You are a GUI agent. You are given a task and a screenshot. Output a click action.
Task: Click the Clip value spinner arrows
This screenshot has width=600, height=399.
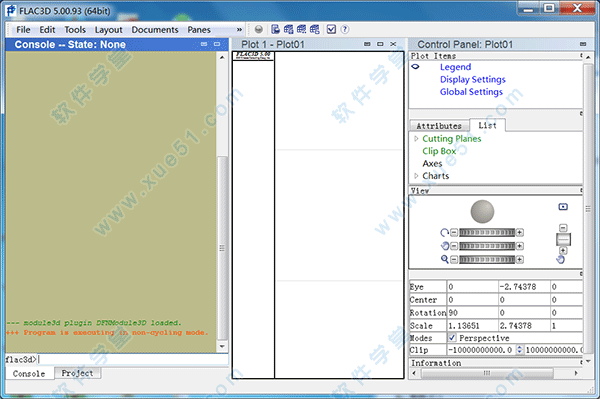pos(519,350)
